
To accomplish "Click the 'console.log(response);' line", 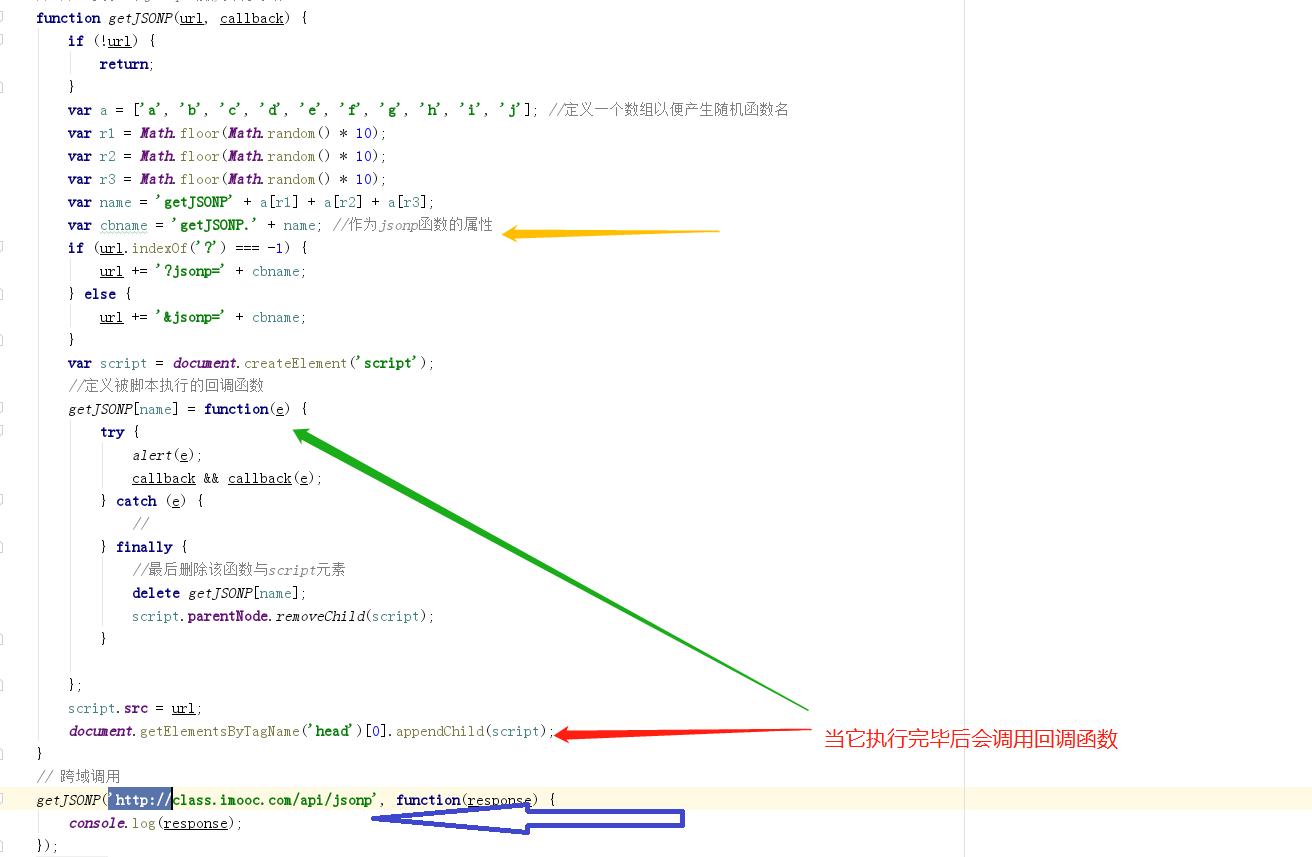I will [156, 823].
